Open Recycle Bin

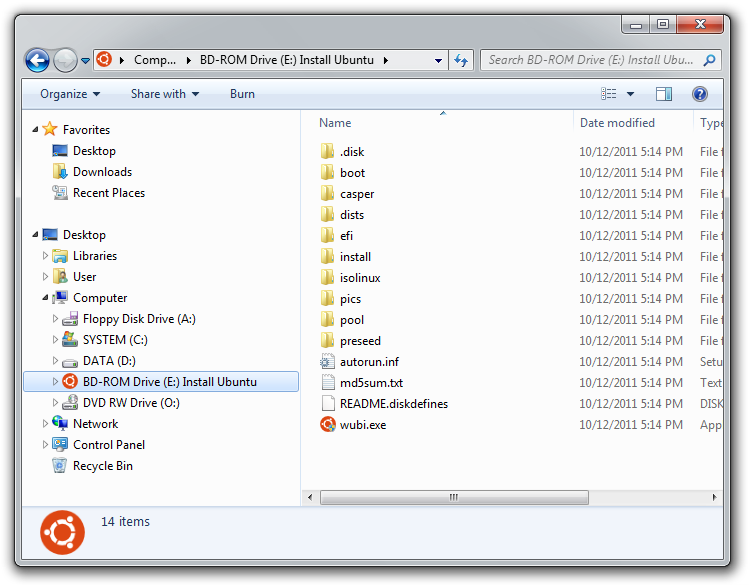pos(92,466)
